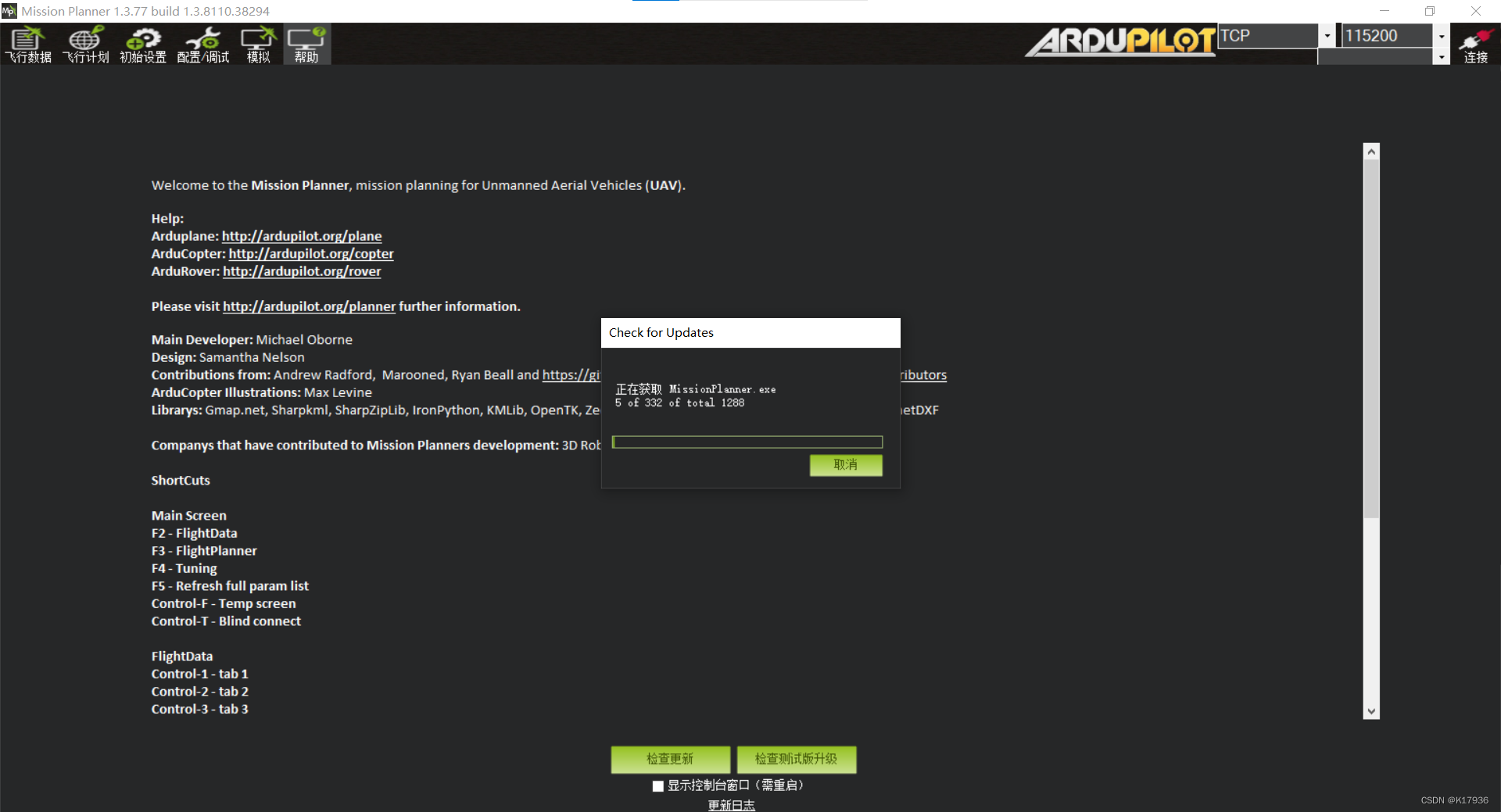1501x812 pixels.
Task: Close the Mission Planner window
Action: (1476, 11)
